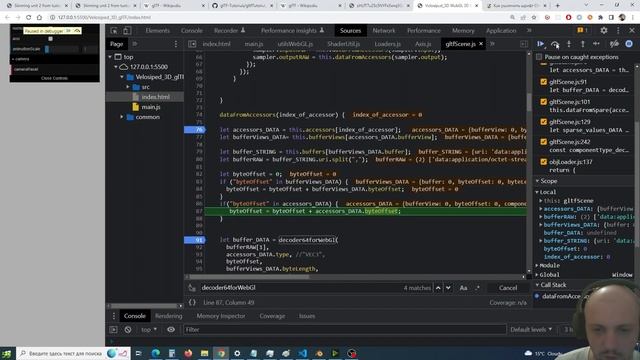The width and height of the screenshot is (640, 360).
Task: Expand the common folder
Action: tap(122, 117)
